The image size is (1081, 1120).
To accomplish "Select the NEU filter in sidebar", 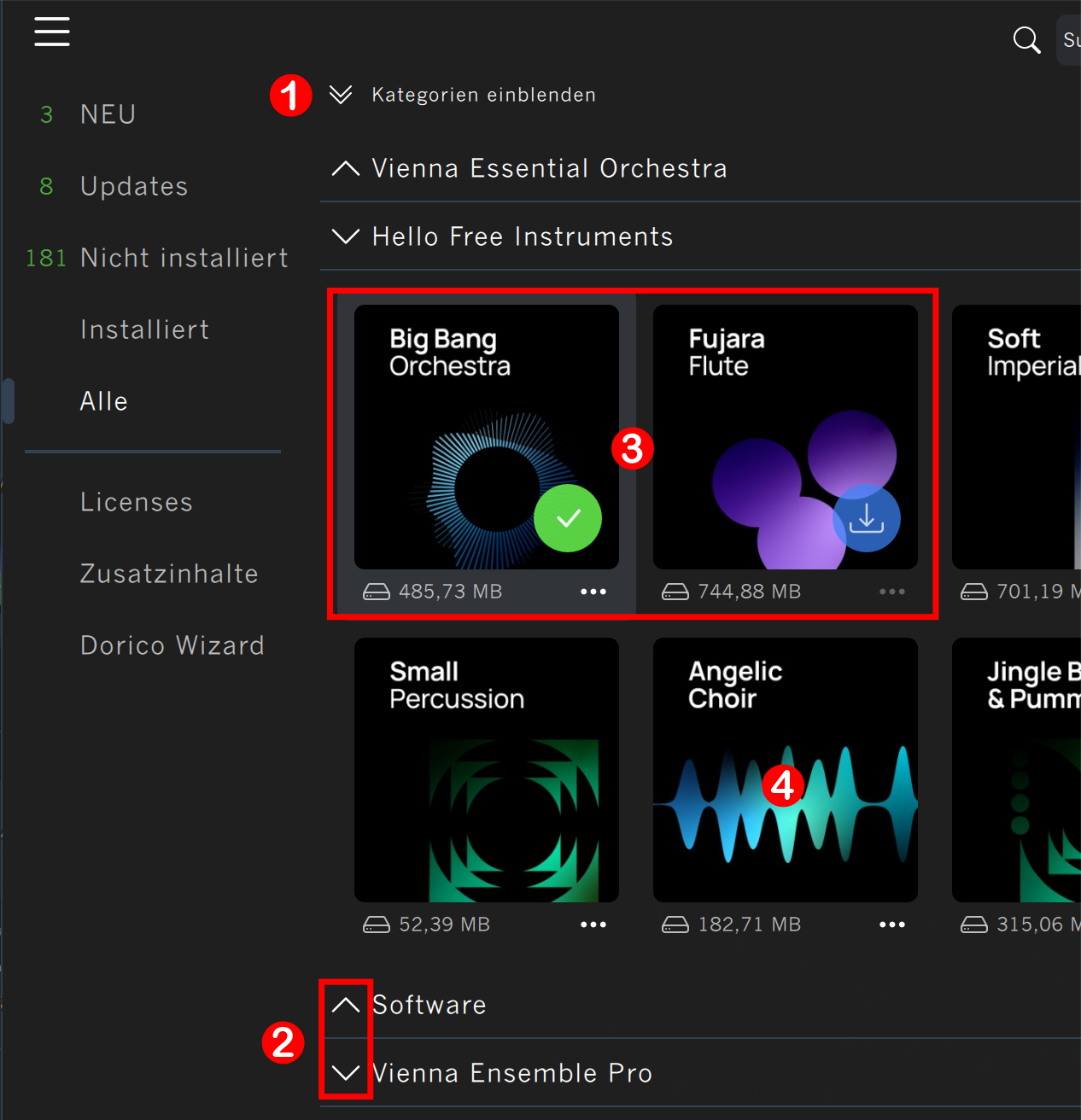I will pyautogui.click(x=108, y=114).
